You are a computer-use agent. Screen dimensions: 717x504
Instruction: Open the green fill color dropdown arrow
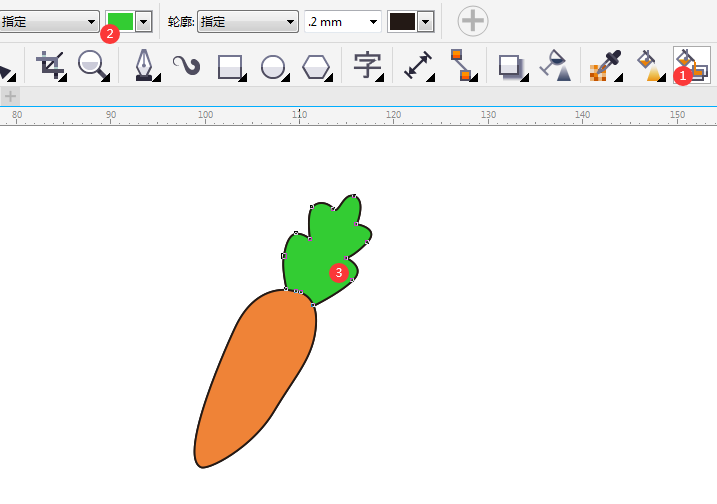144,21
